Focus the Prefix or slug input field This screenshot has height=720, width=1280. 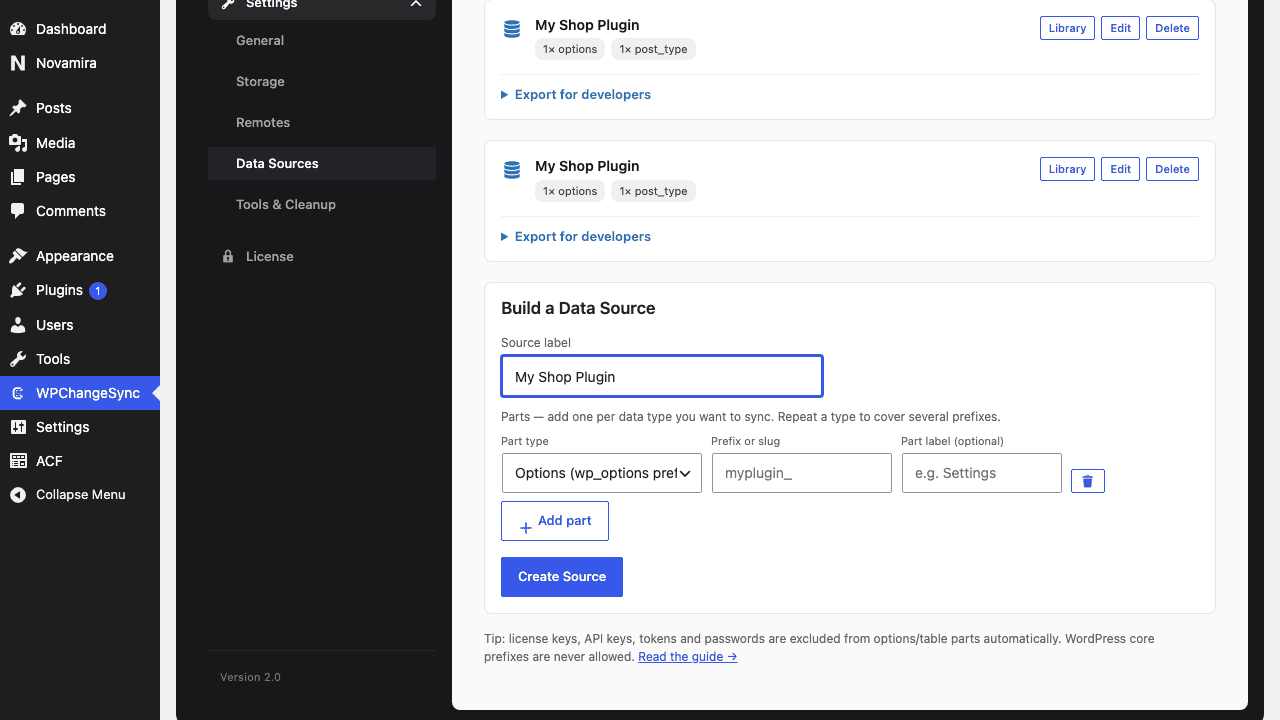[x=802, y=473]
